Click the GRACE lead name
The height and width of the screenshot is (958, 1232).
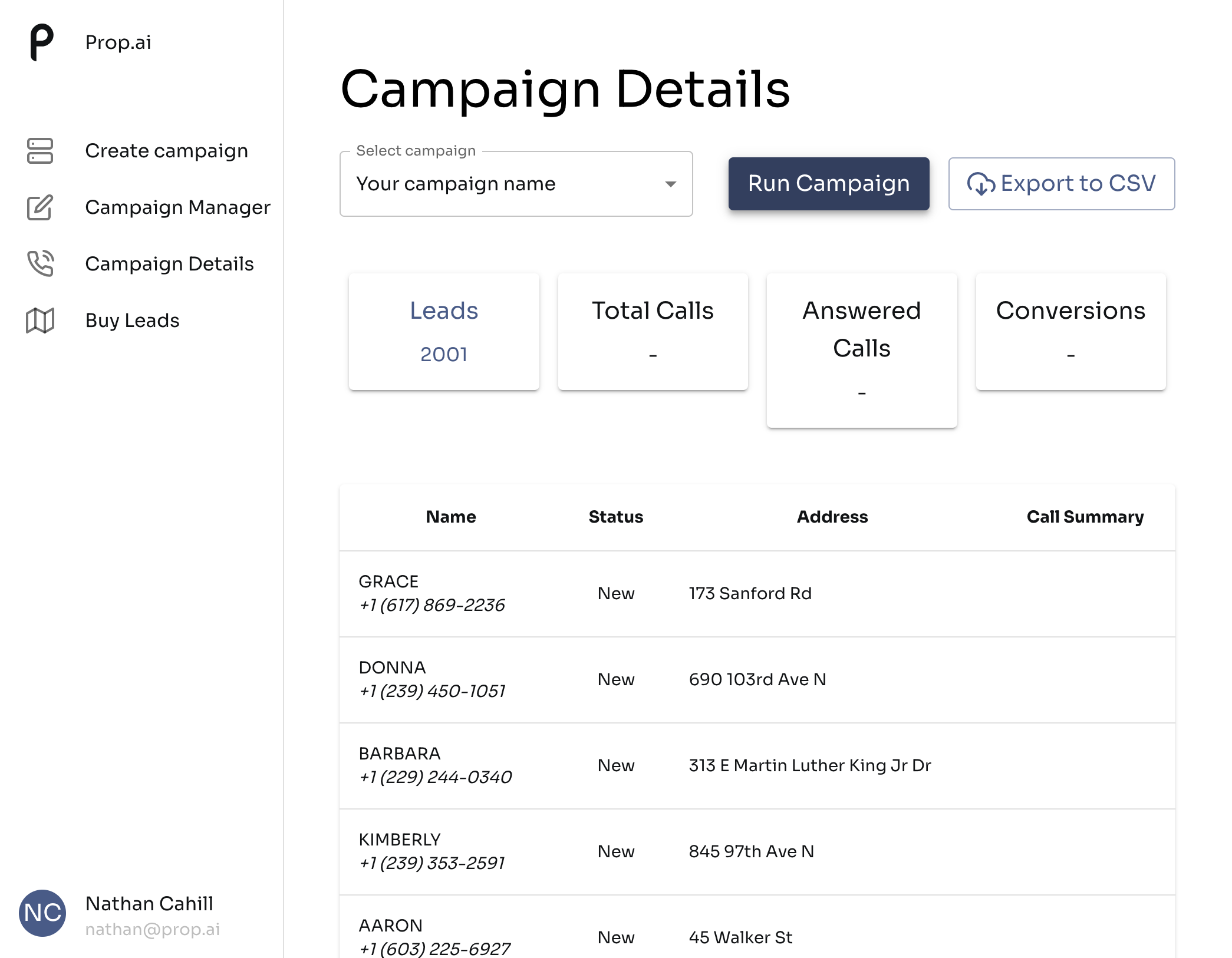coord(388,582)
